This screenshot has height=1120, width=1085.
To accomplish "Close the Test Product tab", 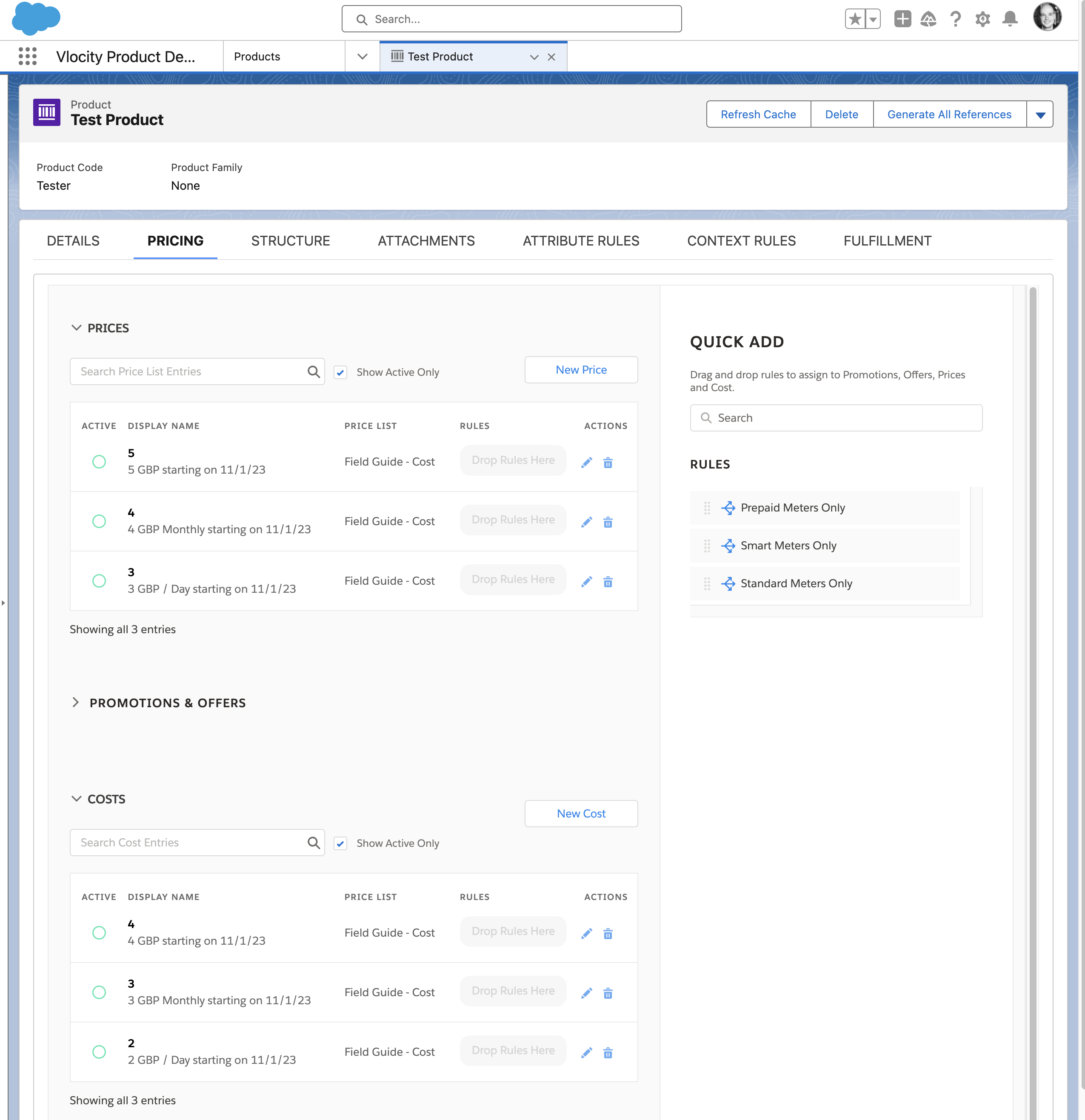I will (x=551, y=57).
